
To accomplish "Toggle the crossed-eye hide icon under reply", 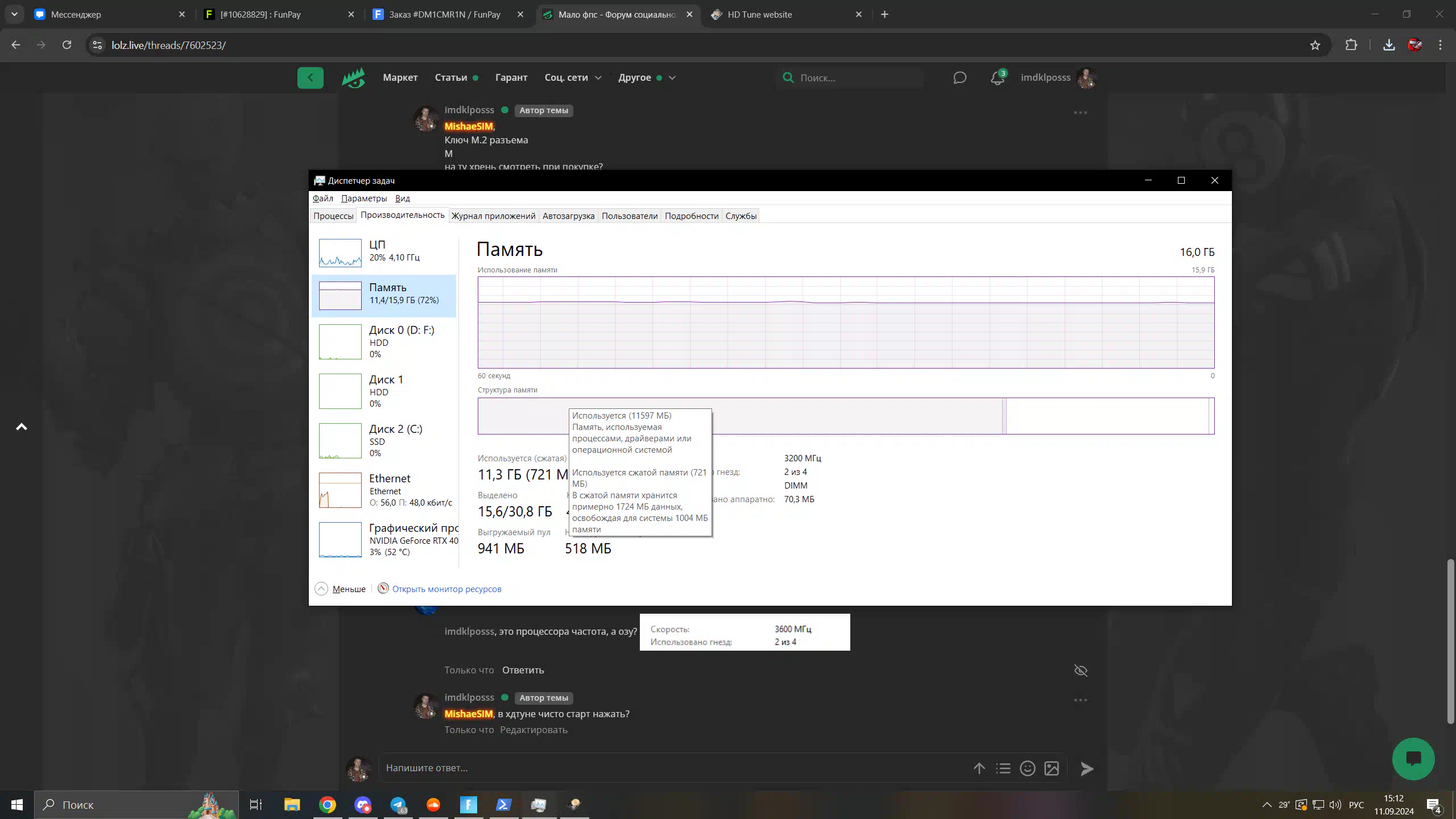I will tap(1081, 671).
